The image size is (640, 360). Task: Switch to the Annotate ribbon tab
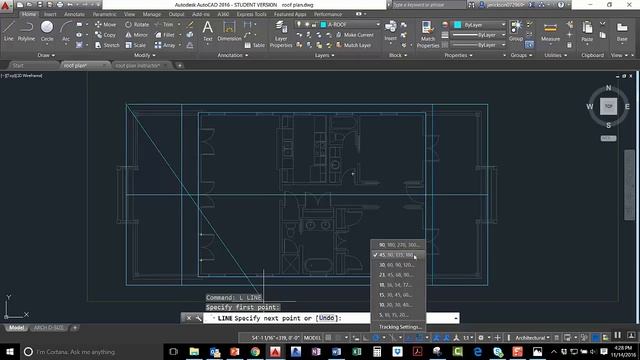[x=74, y=14]
